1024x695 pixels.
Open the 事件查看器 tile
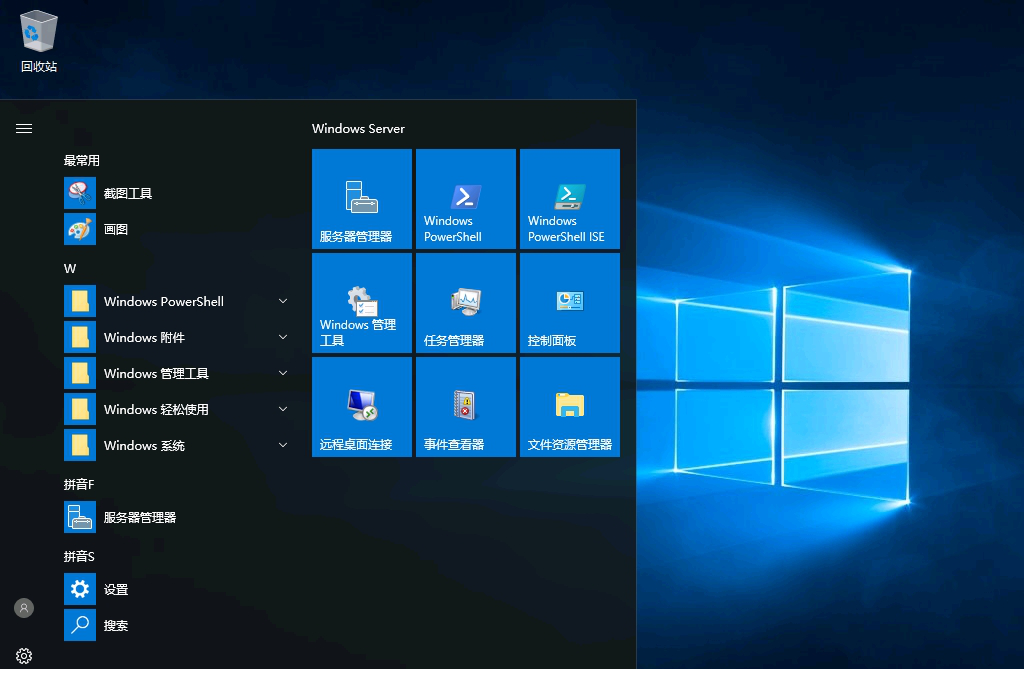466,406
